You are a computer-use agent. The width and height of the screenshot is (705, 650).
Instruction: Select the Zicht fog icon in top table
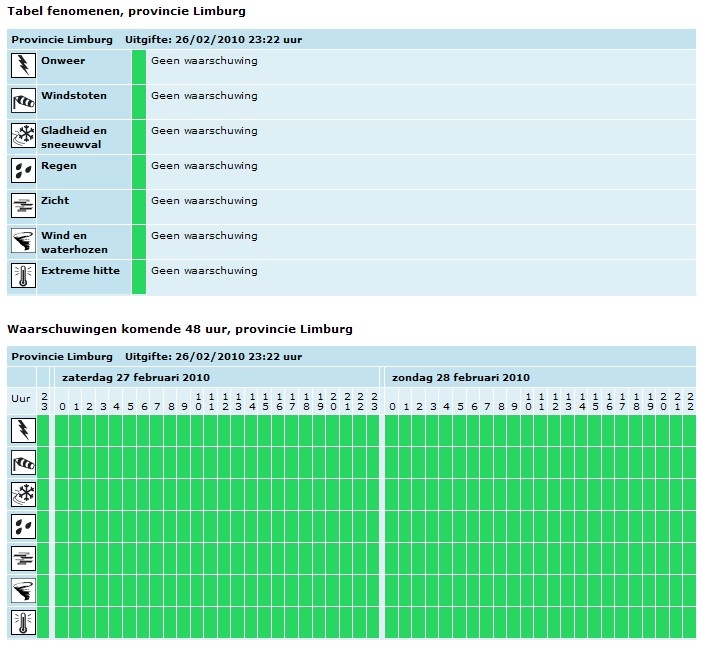click(23, 206)
